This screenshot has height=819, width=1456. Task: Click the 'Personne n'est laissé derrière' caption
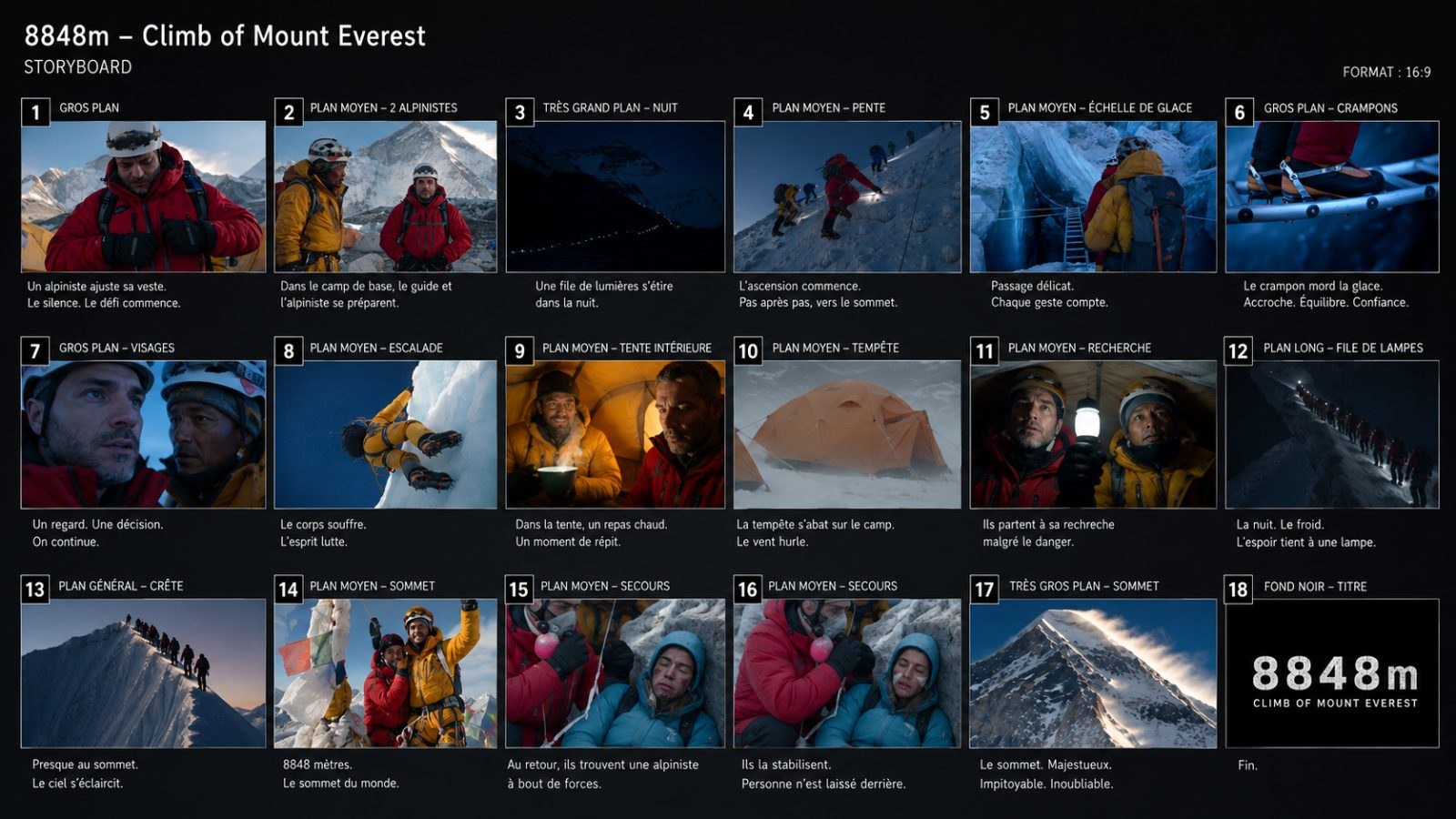(824, 784)
